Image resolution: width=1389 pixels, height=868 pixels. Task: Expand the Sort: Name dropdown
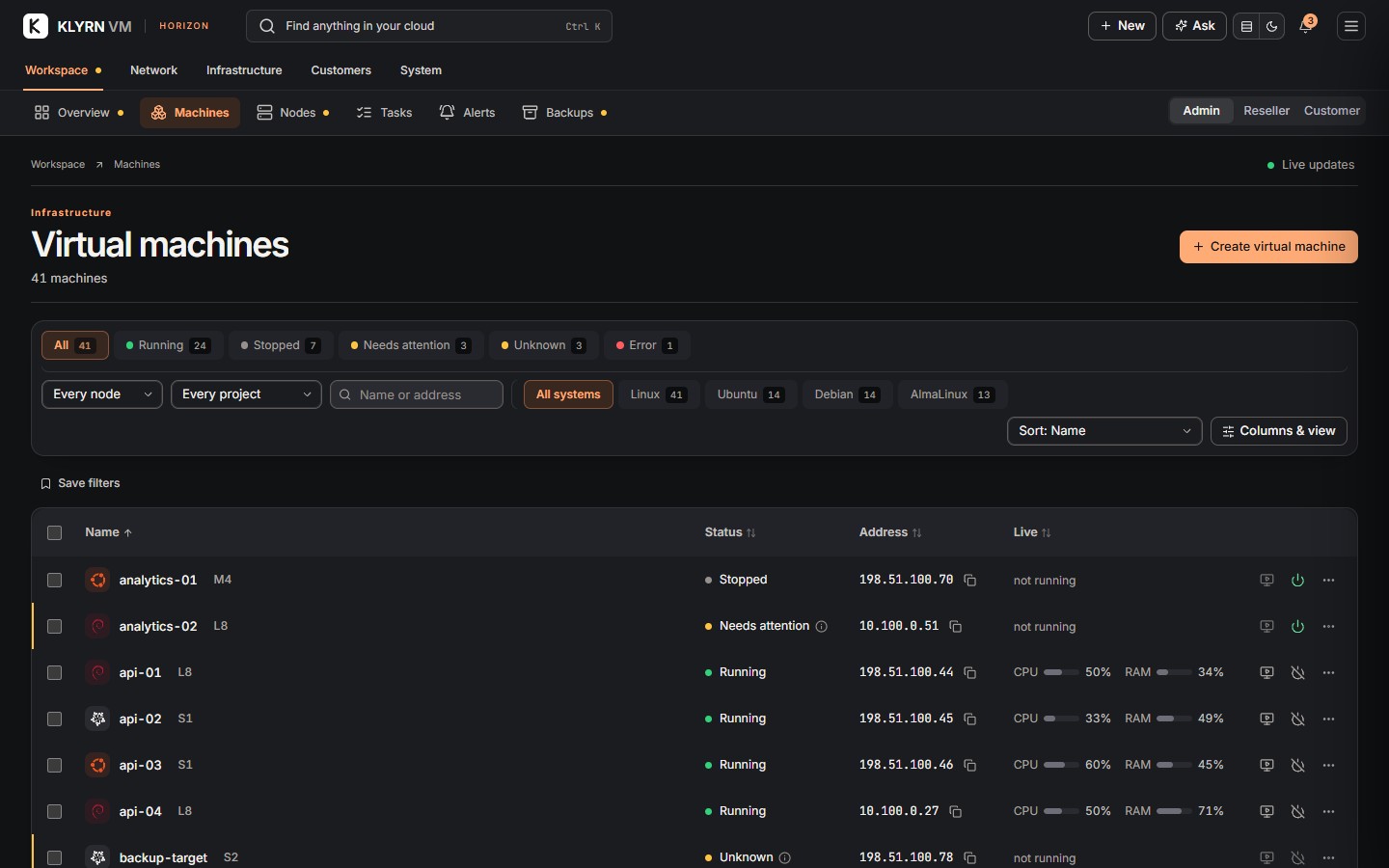pyautogui.click(x=1104, y=431)
